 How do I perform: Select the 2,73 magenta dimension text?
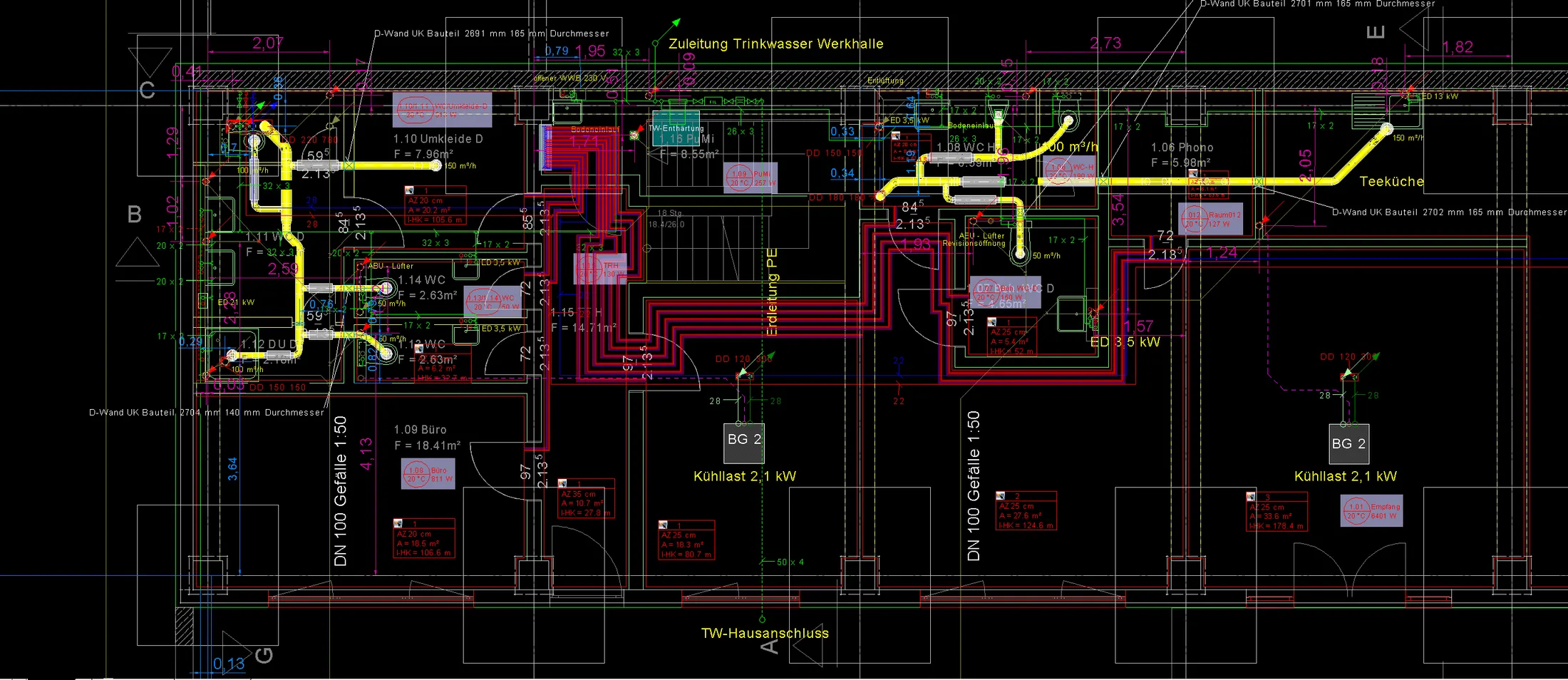(1105, 43)
